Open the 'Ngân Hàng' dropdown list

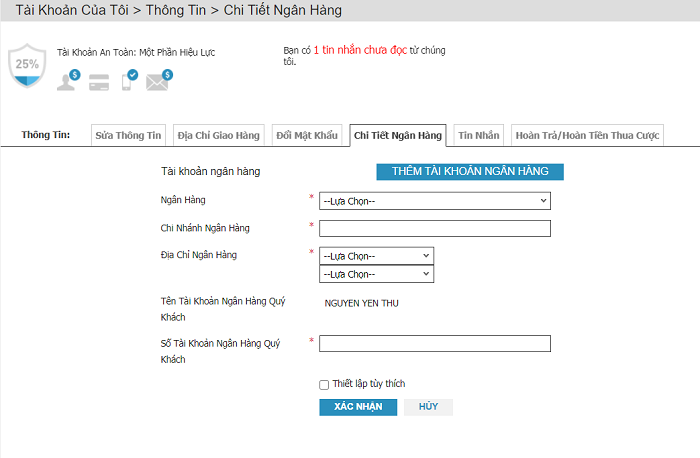point(435,201)
